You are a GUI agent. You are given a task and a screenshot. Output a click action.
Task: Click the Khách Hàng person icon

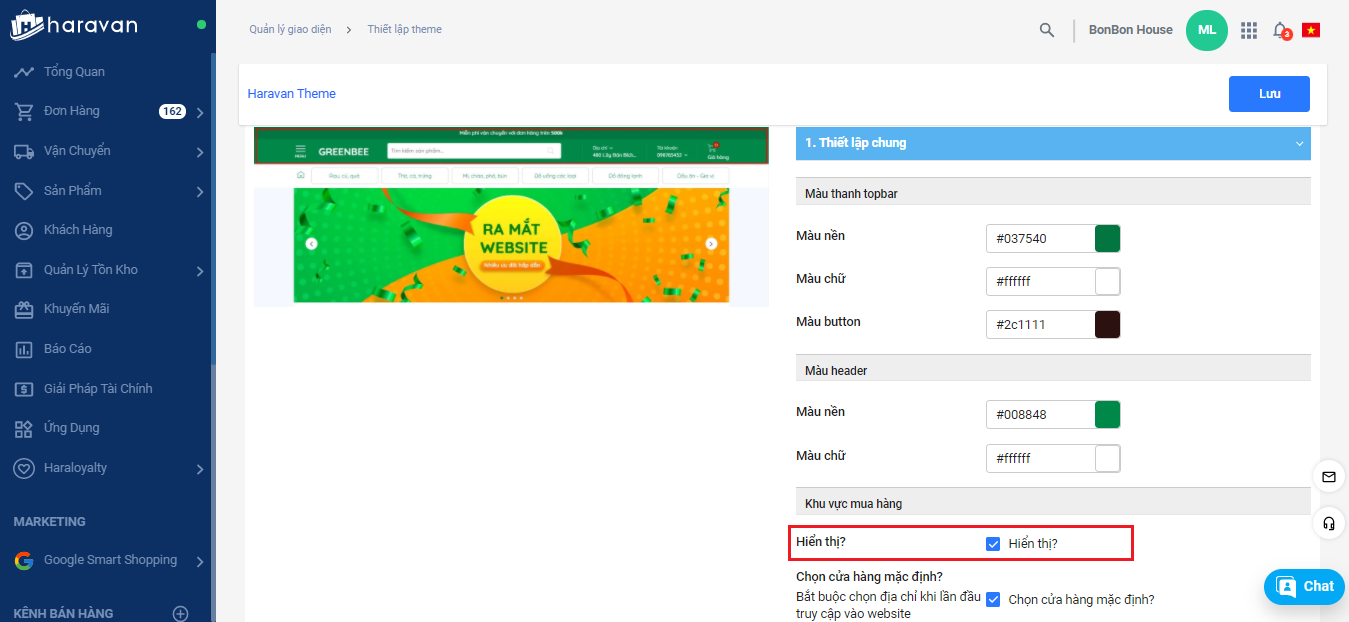click(x=24, y=230)
